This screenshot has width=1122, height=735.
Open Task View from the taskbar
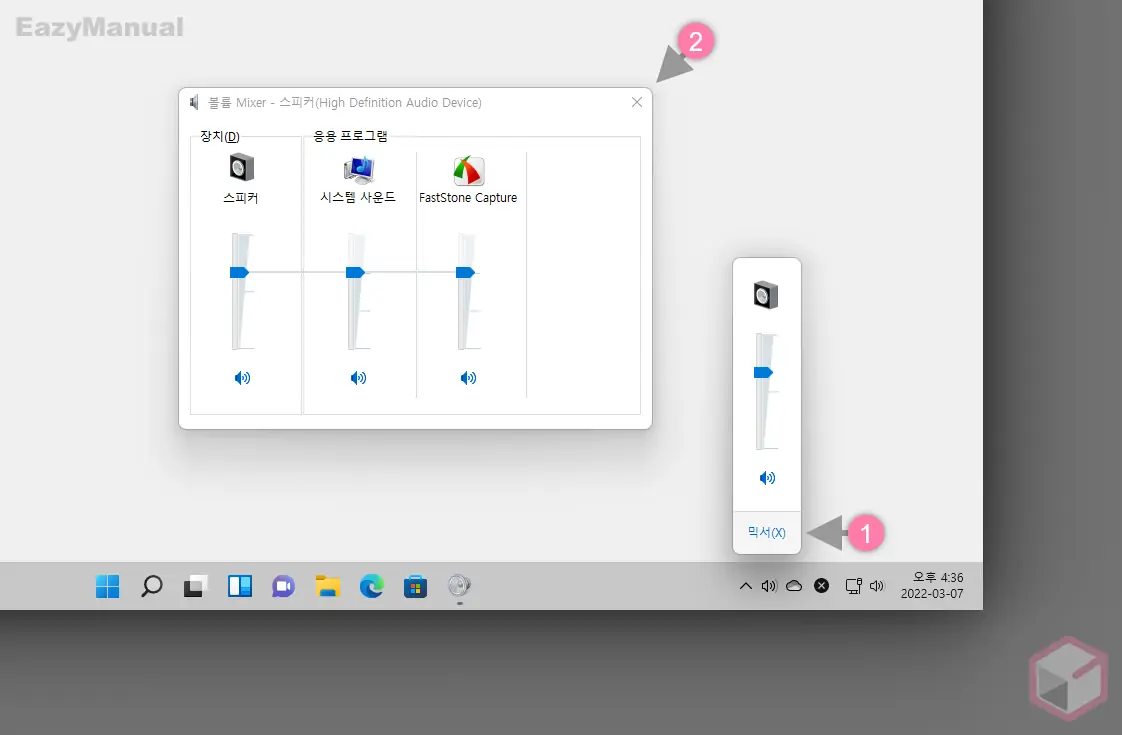[195, 586]
